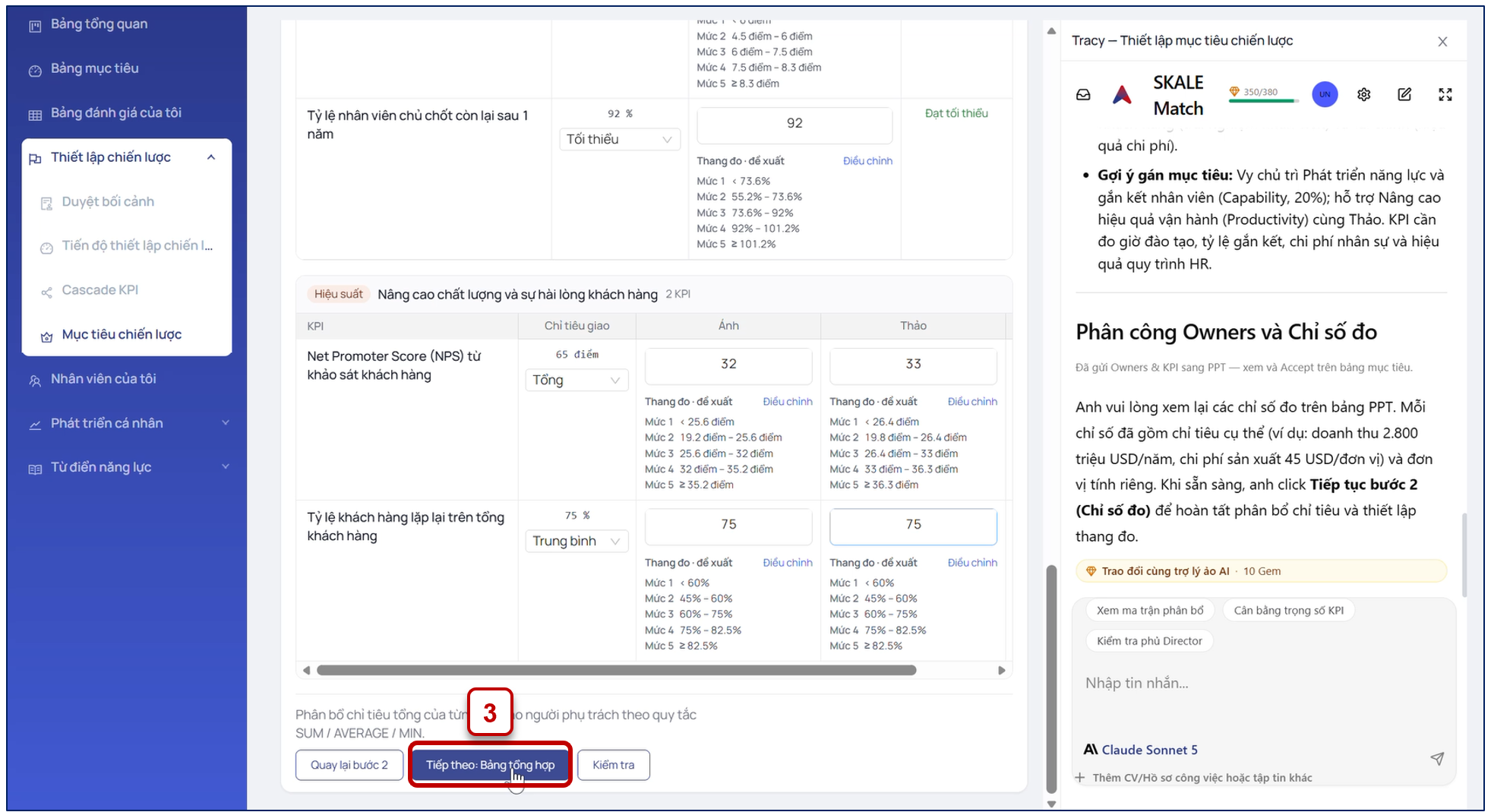Select Cascade KPI submenu item
The image size is (1491, 812).
(x=100, y=290)
